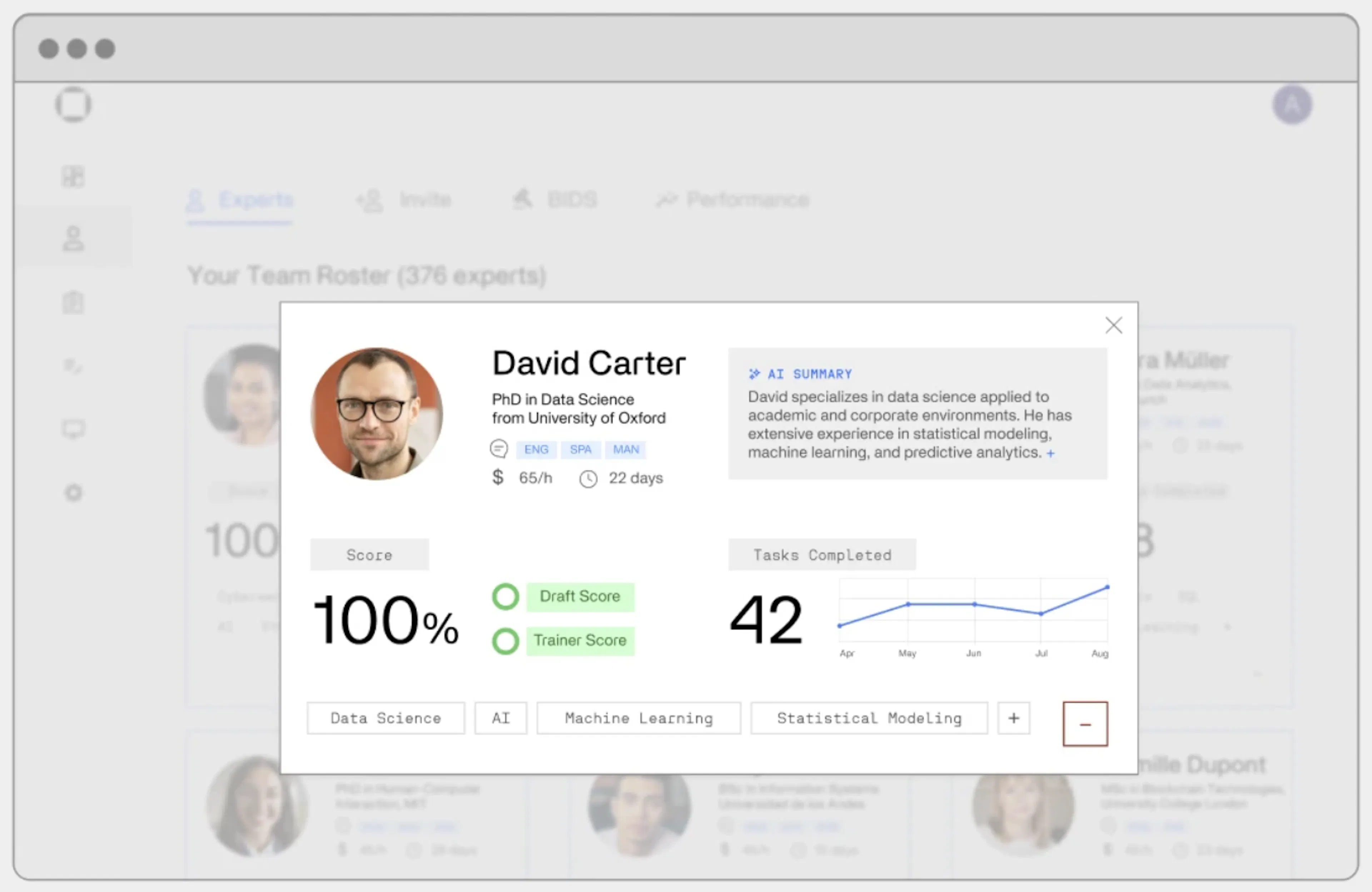This screenshot has height=892, width=1372.
Task: Open the BIDS tab
Action: [555, 200]
